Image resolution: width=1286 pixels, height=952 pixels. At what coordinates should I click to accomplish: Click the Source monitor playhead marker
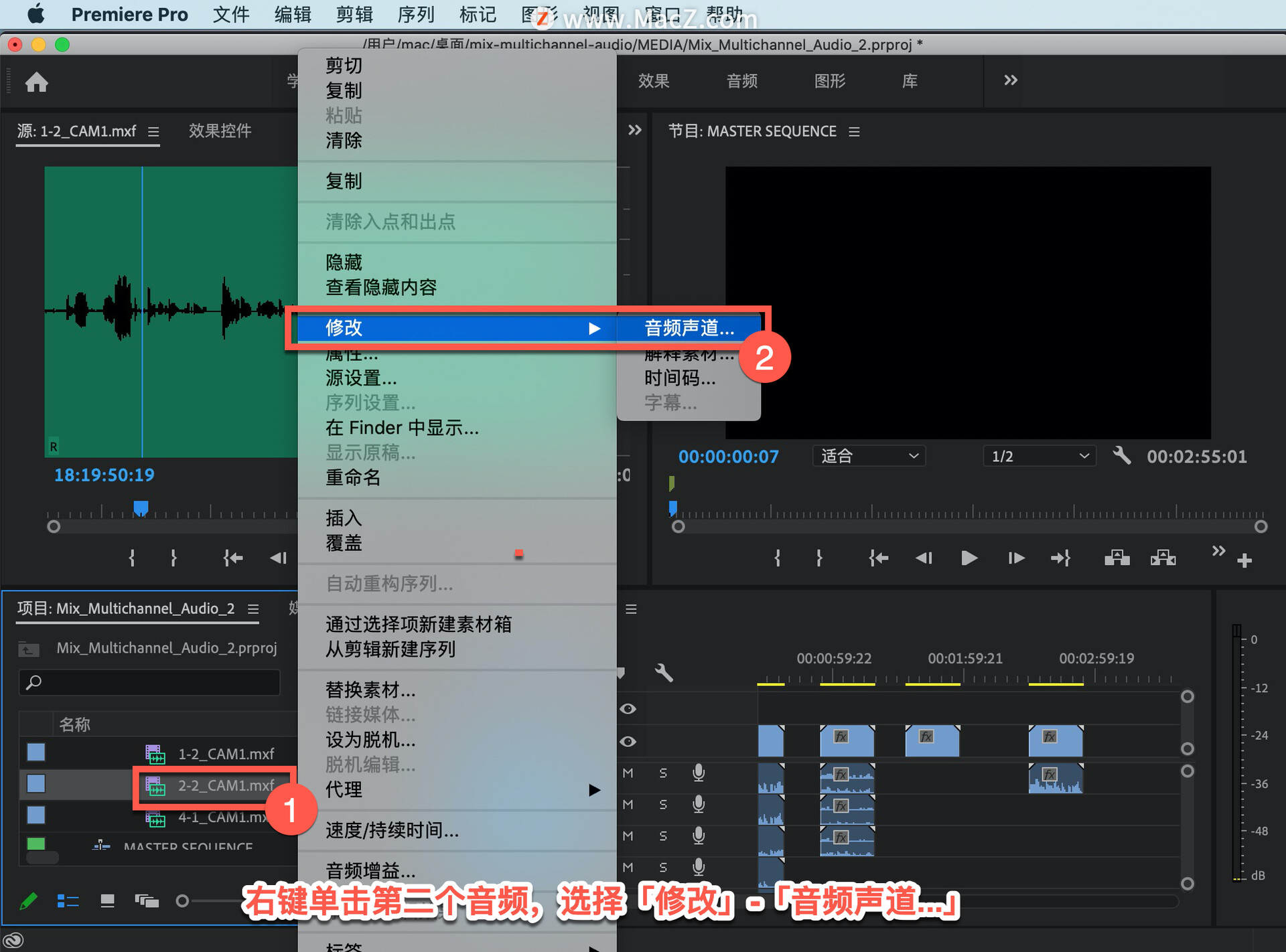[141, 508]
